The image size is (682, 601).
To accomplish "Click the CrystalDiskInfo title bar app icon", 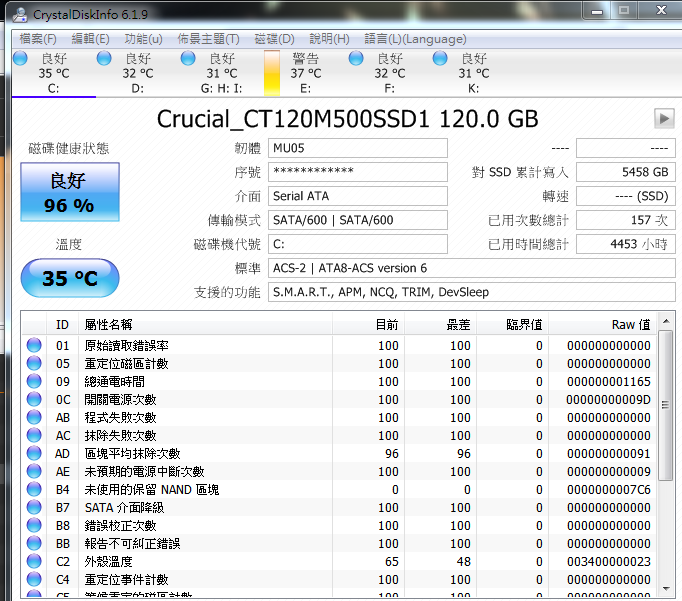I will point(20,15).
